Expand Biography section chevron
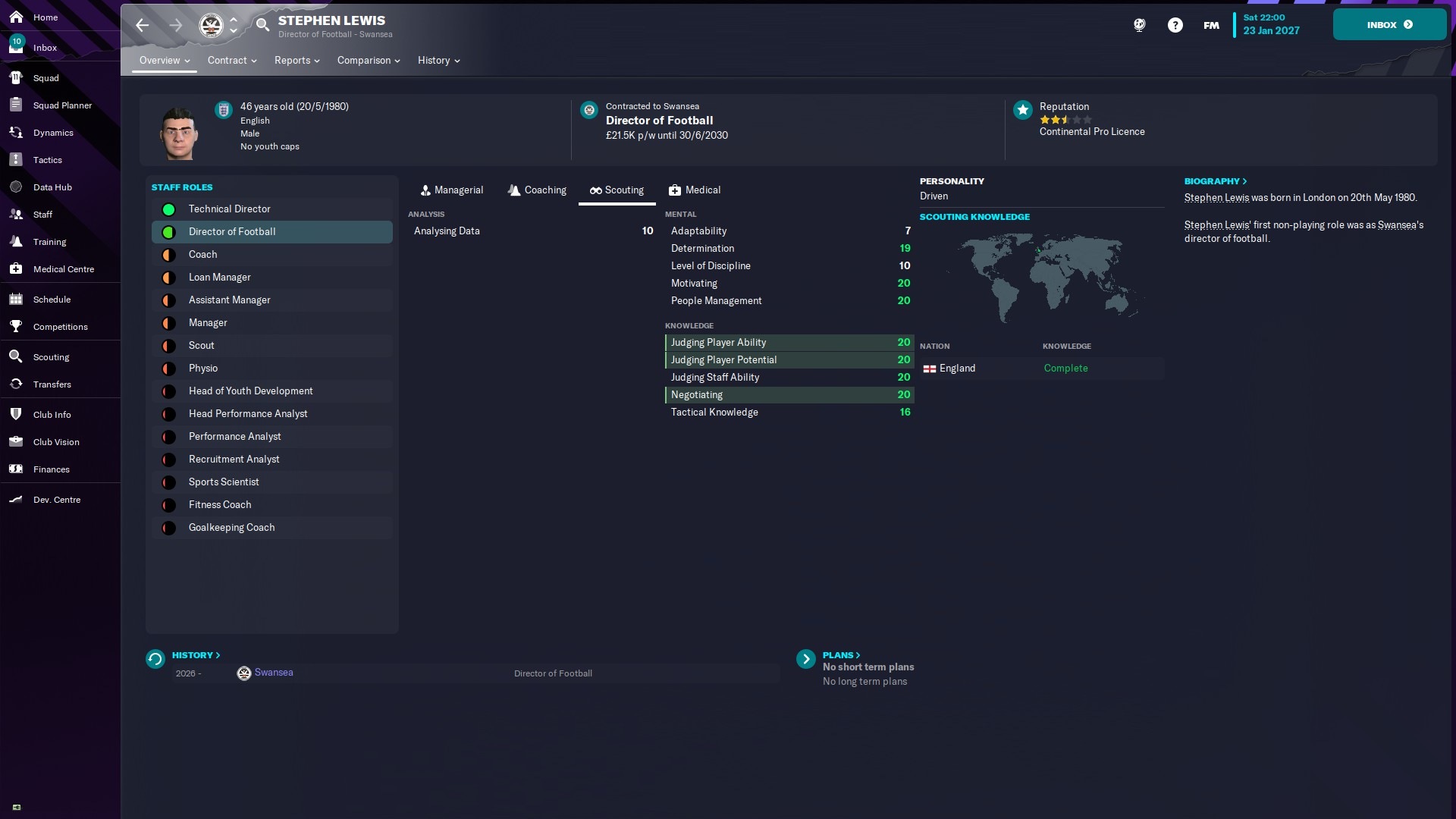 (1244, 181)
